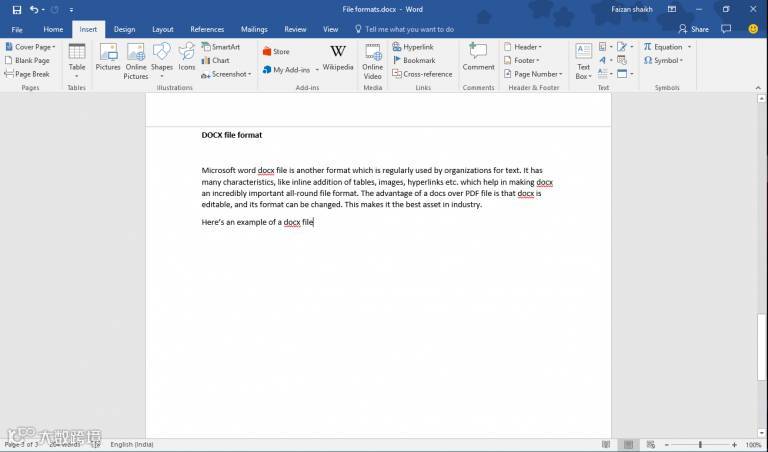
Task: Open the Office Store add-ins
Action: [x=276, y=51]
